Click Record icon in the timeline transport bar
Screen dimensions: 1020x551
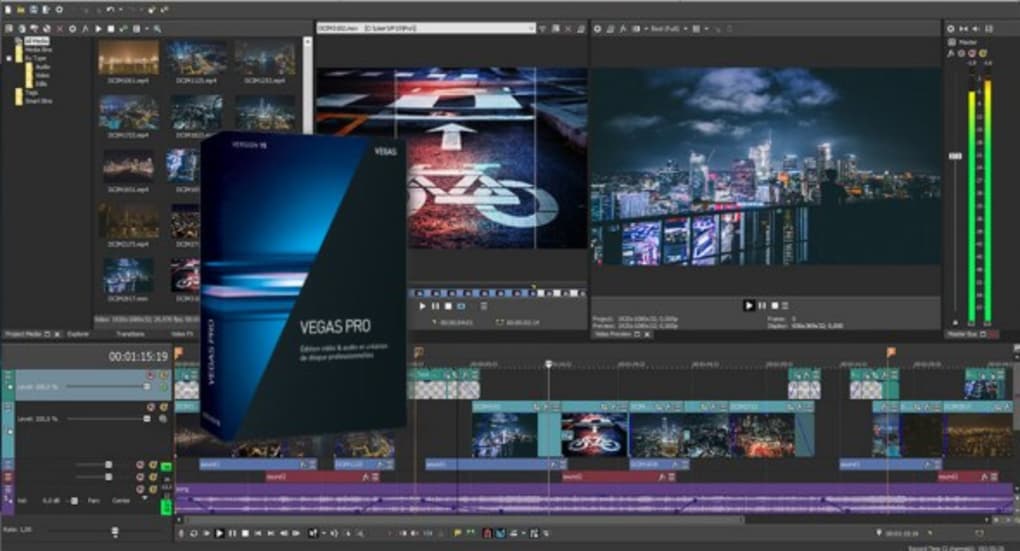pyautogui.click(x=181, y=533)
